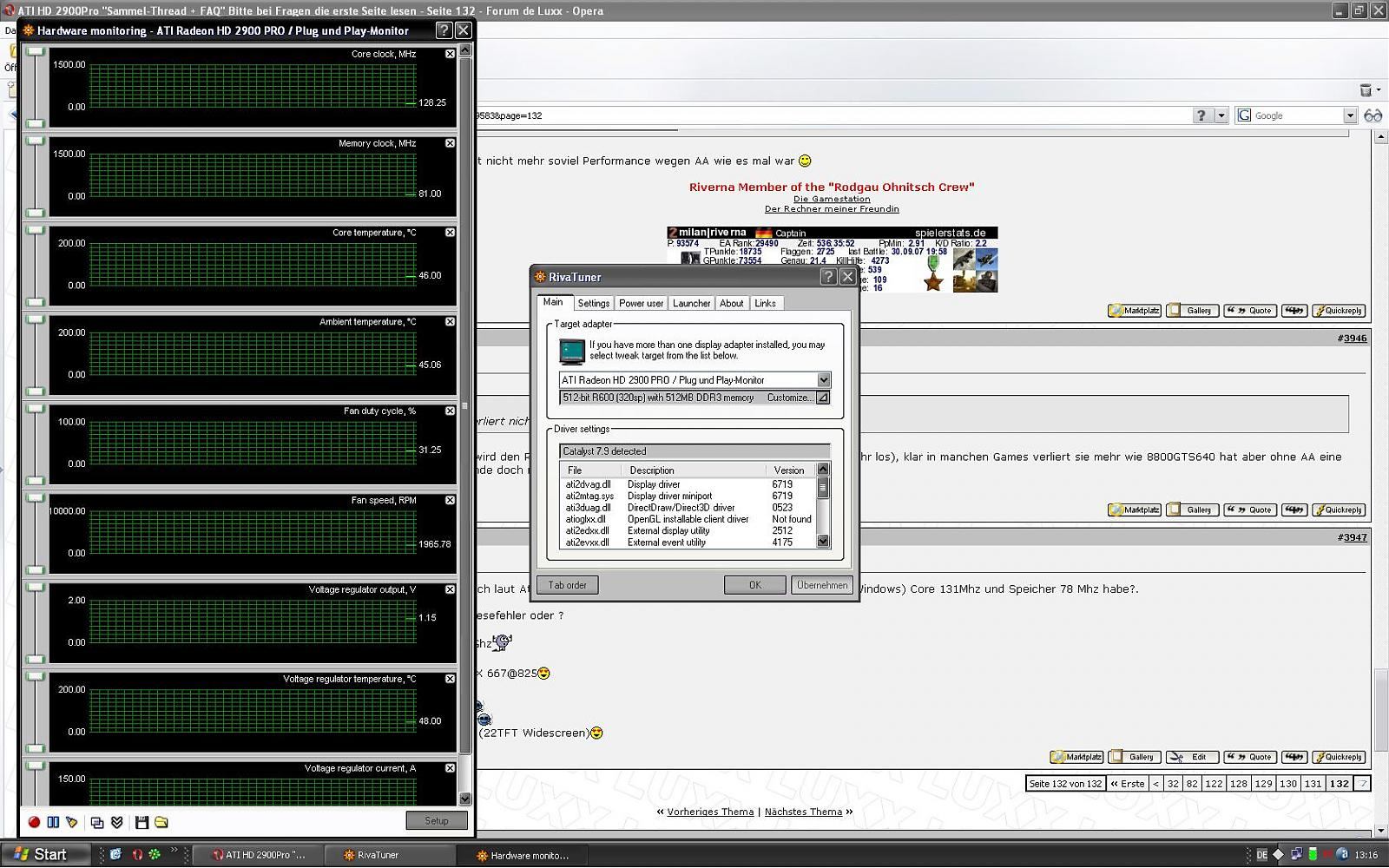
Task: Click the smiley emoticon after 'wie es mal war'
Action: [805, 161]
